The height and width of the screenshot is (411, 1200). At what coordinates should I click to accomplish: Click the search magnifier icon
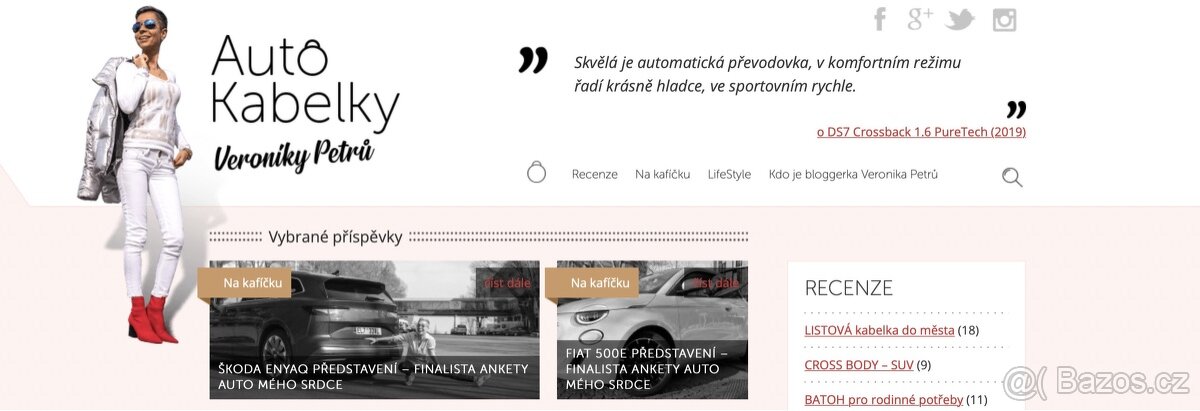coord(1012,177)
